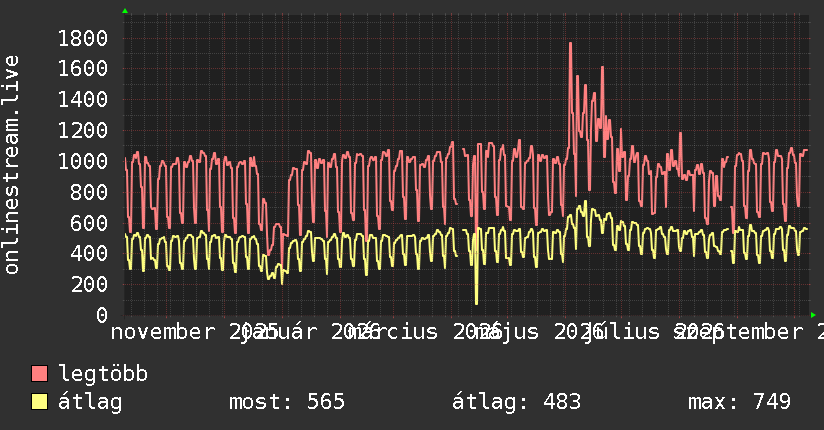Click the 'most: 565' value
Image resolution: width=824 pixels, height=430 pixels.
[287, 402]
